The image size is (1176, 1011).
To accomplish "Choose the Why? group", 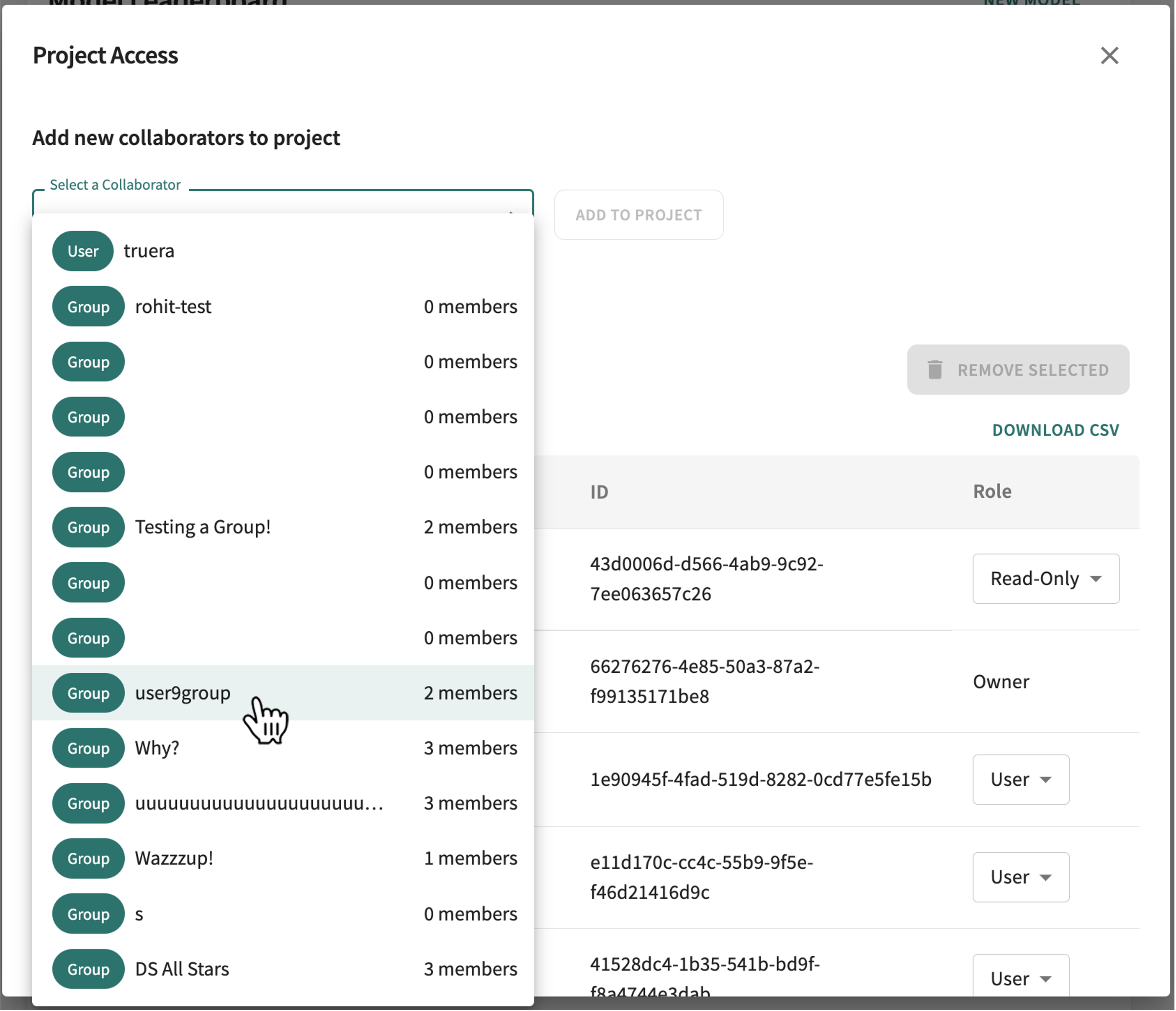I will [283, 748].
